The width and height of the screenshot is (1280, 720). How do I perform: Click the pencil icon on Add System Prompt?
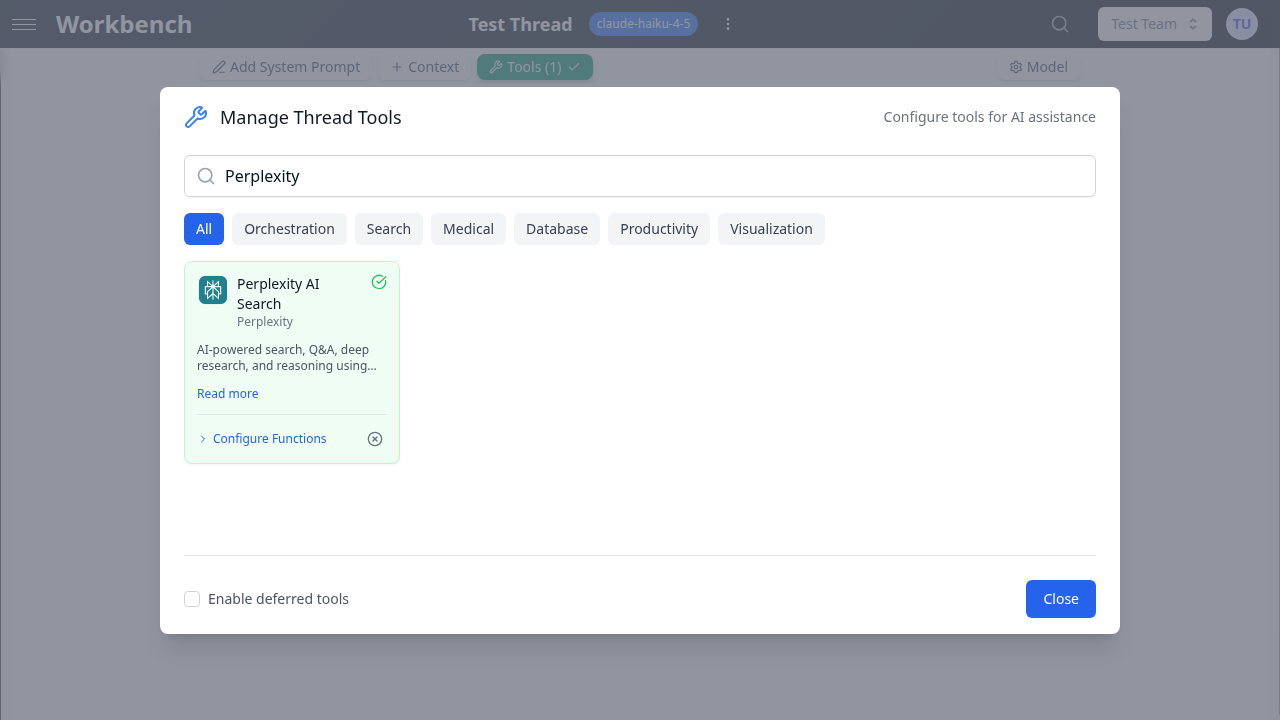(219, 67)
